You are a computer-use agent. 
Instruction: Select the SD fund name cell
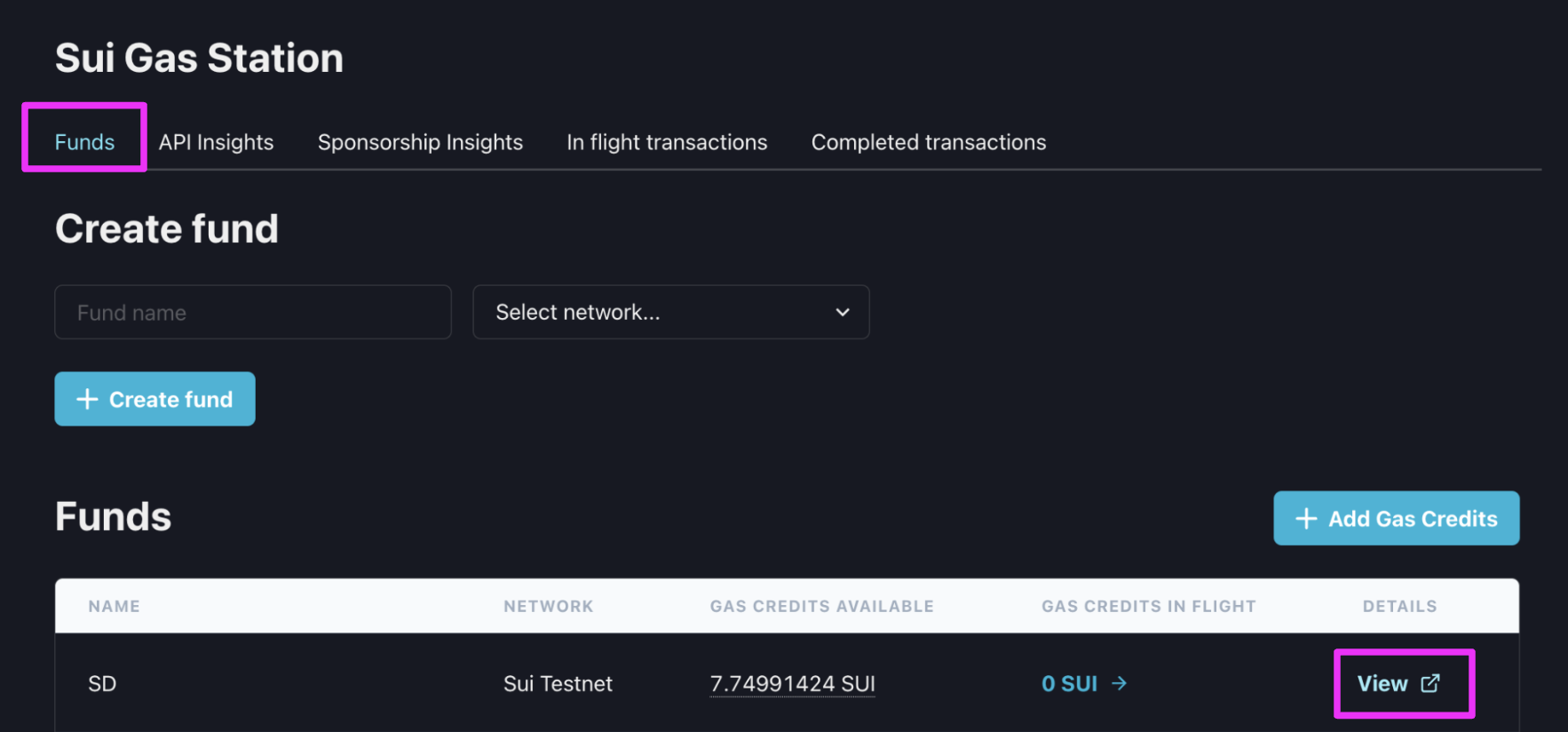pyautogui.click(x=102, y=683)
